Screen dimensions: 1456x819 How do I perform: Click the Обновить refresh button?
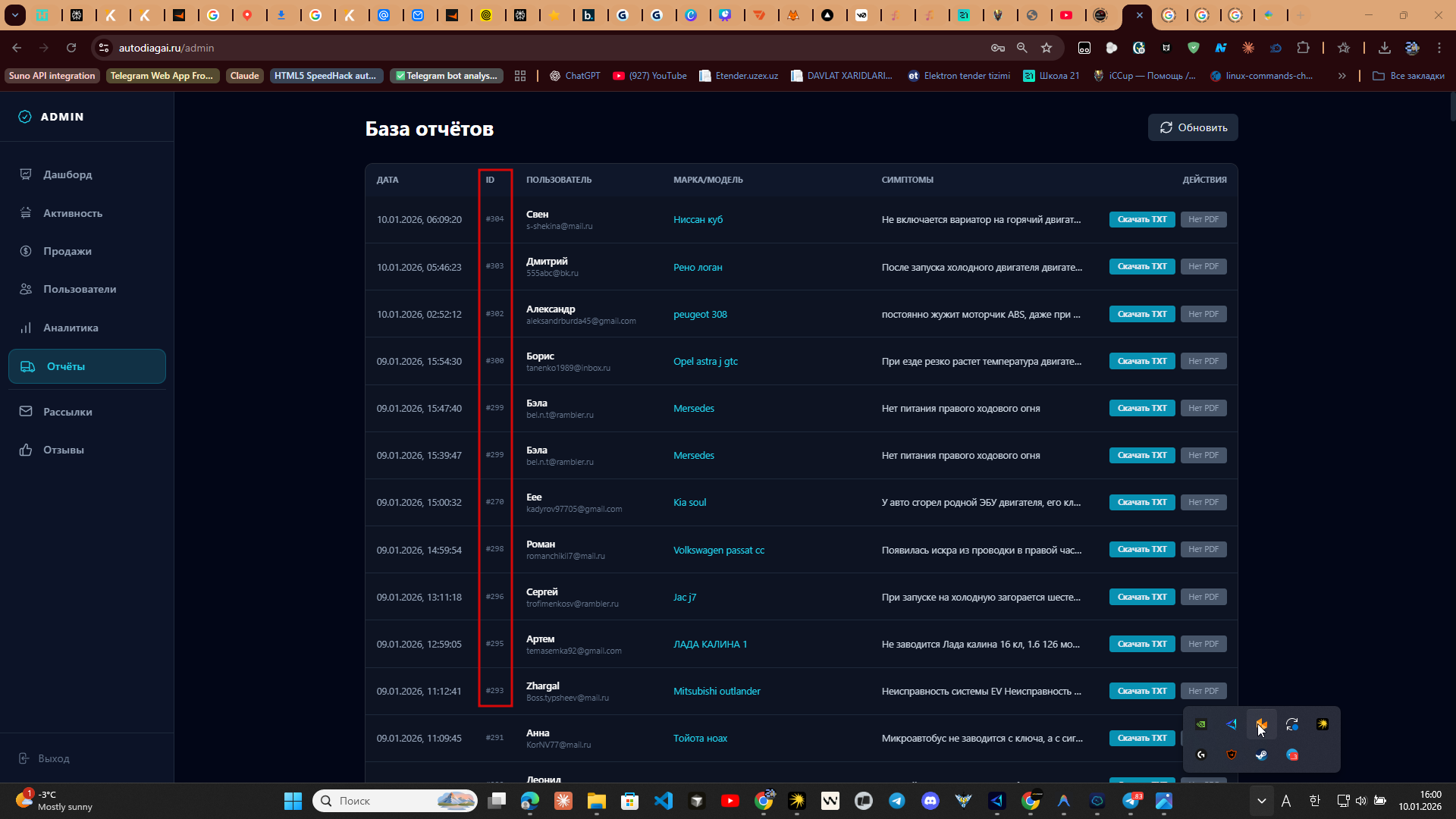[1192, 127]
